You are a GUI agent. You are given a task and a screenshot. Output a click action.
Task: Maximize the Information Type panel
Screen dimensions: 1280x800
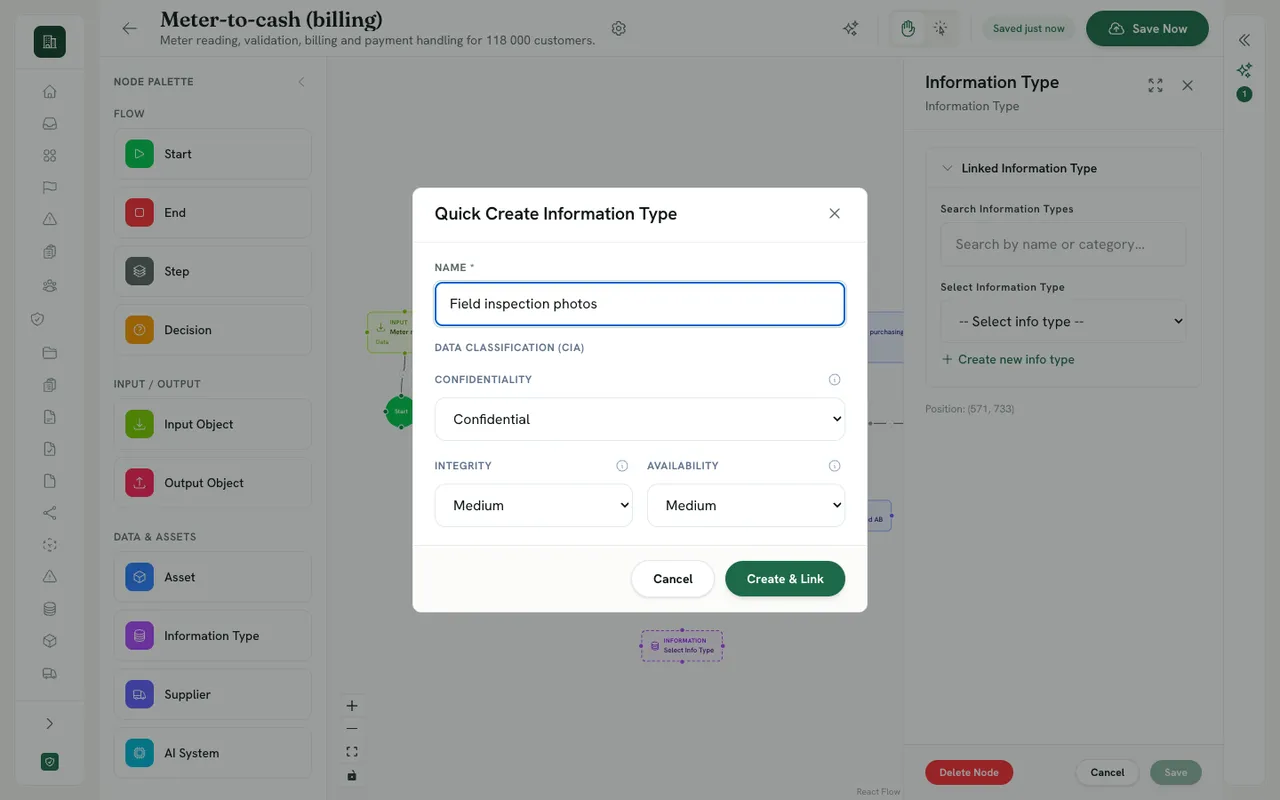click(x=1156, y=86)
